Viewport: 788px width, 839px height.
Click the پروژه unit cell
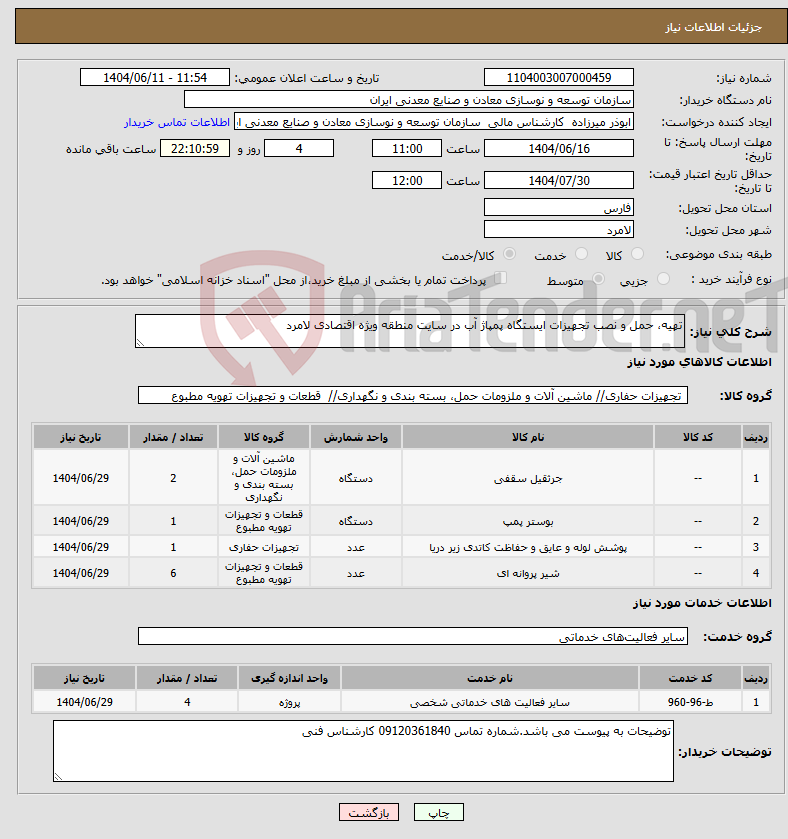click(x=289, y=701)
